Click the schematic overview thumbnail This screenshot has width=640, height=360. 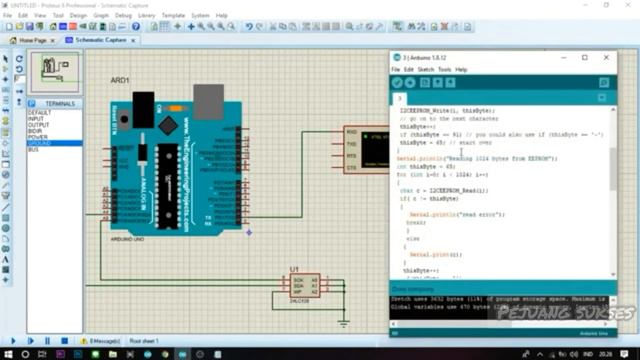[x=55, y=72]
